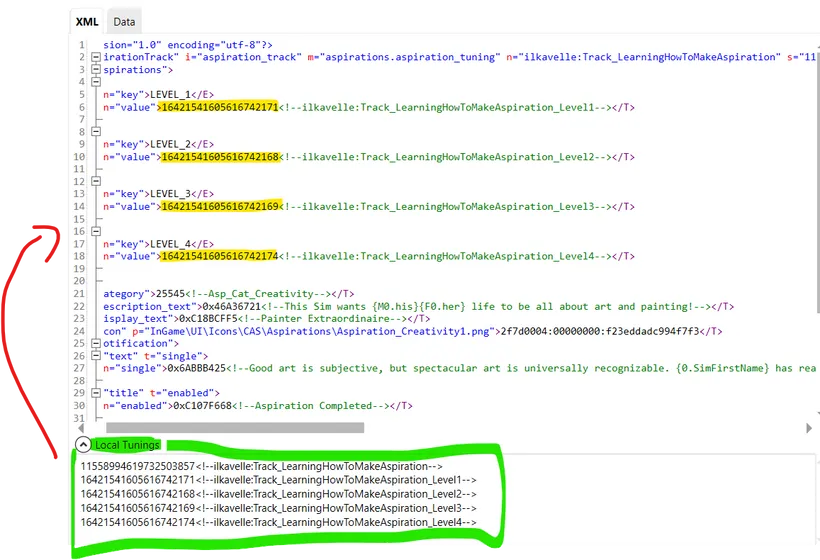Click line number 21 in the gutter
Image resolution: width=820 pixels, height=560 pixels.
point(80,293)
